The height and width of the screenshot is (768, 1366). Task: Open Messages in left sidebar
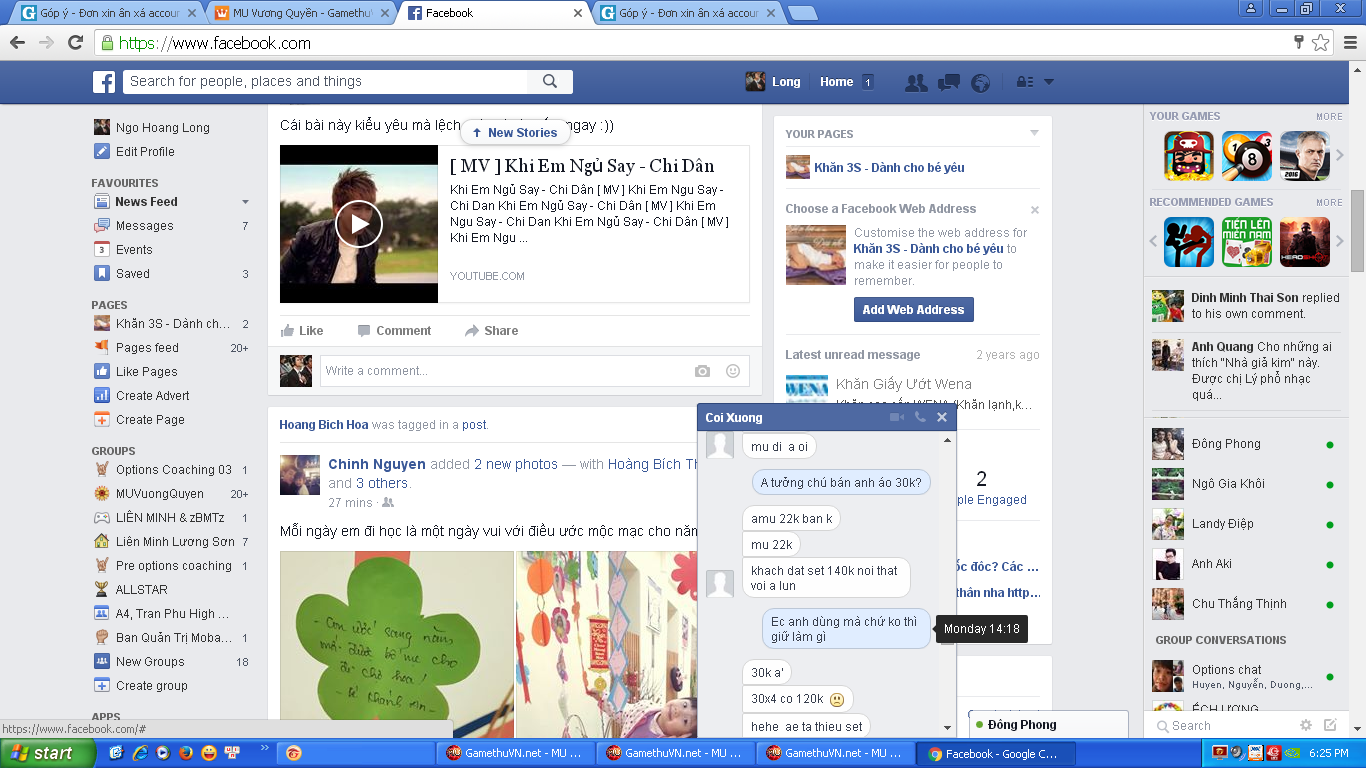[145, 226]
